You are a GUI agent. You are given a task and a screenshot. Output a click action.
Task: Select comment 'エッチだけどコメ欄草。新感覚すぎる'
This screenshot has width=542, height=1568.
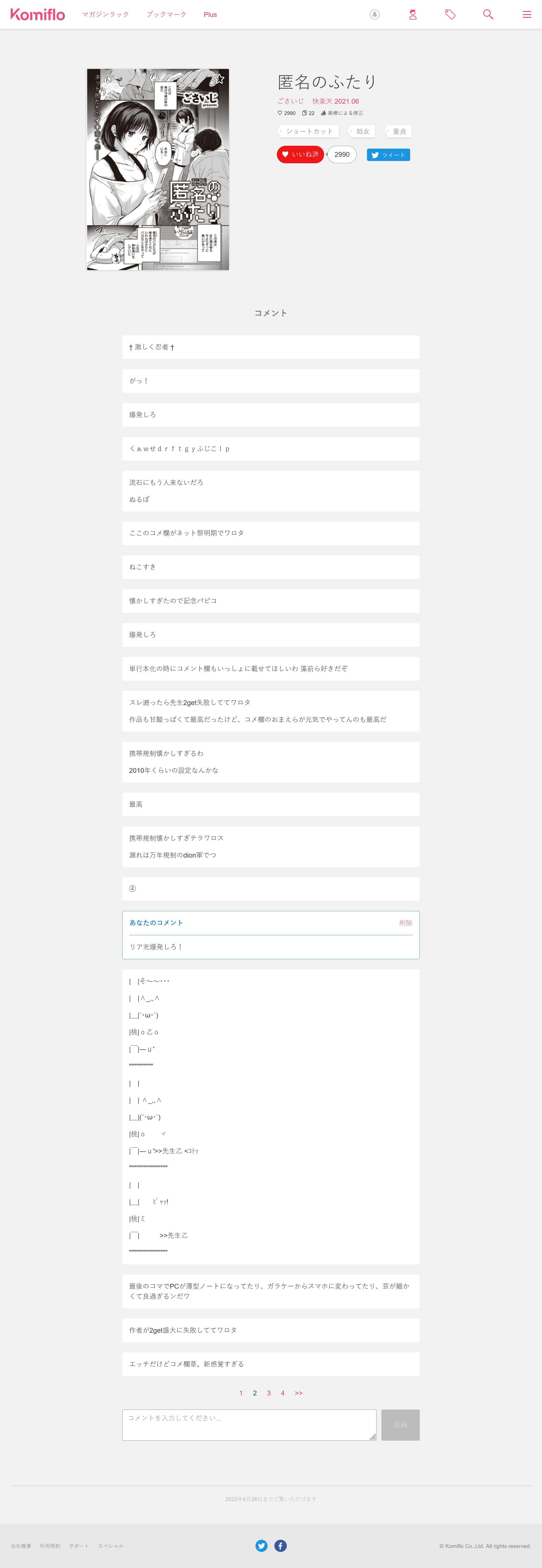coord(271,1364)
